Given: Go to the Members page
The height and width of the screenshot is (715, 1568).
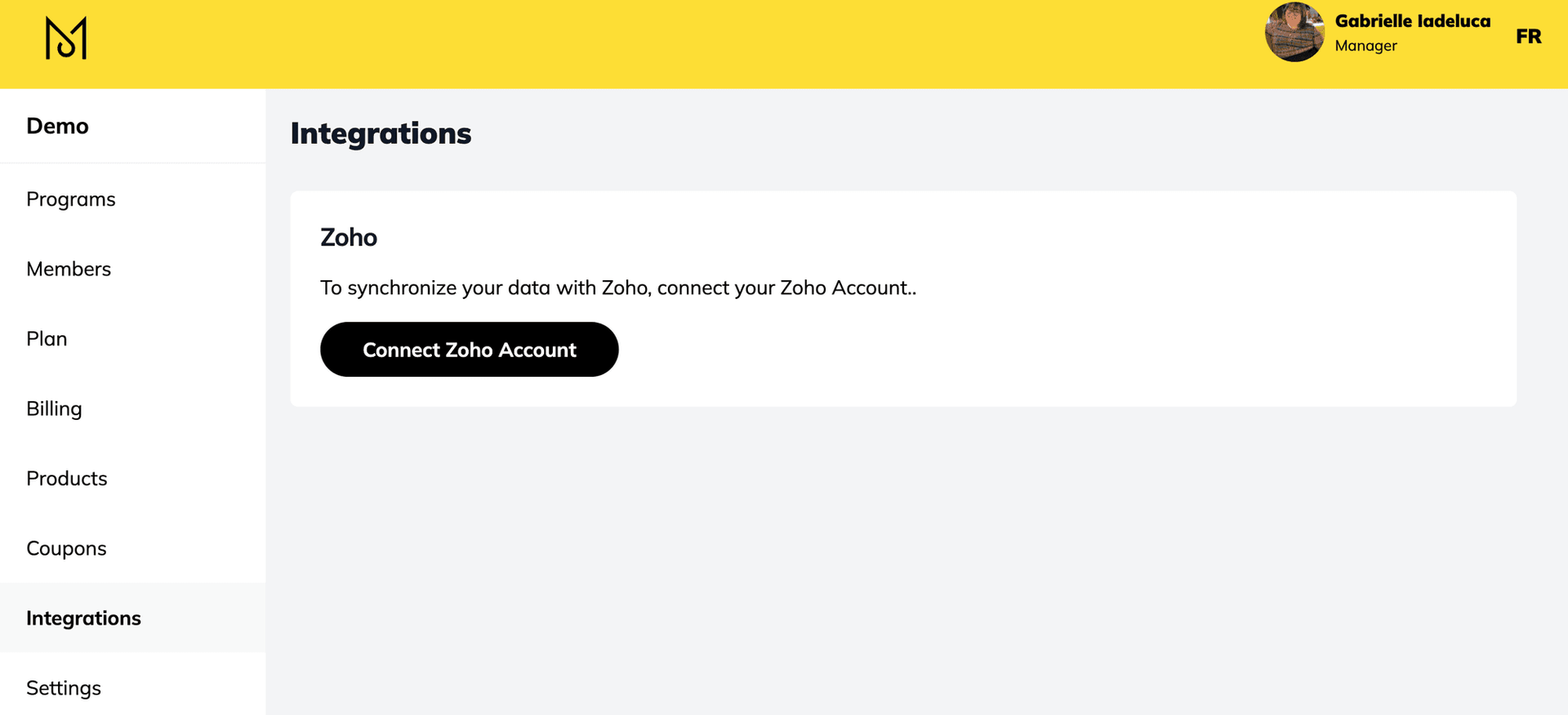Looking at the screenshot, I should click(69, 269).
